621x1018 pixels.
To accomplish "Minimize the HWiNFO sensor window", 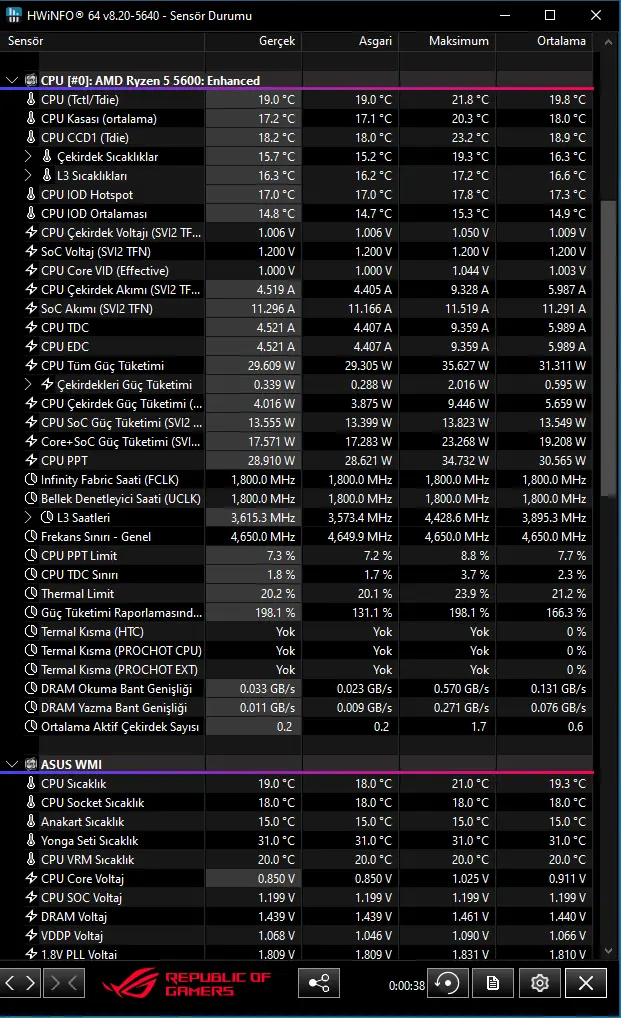I will [505, 15].
